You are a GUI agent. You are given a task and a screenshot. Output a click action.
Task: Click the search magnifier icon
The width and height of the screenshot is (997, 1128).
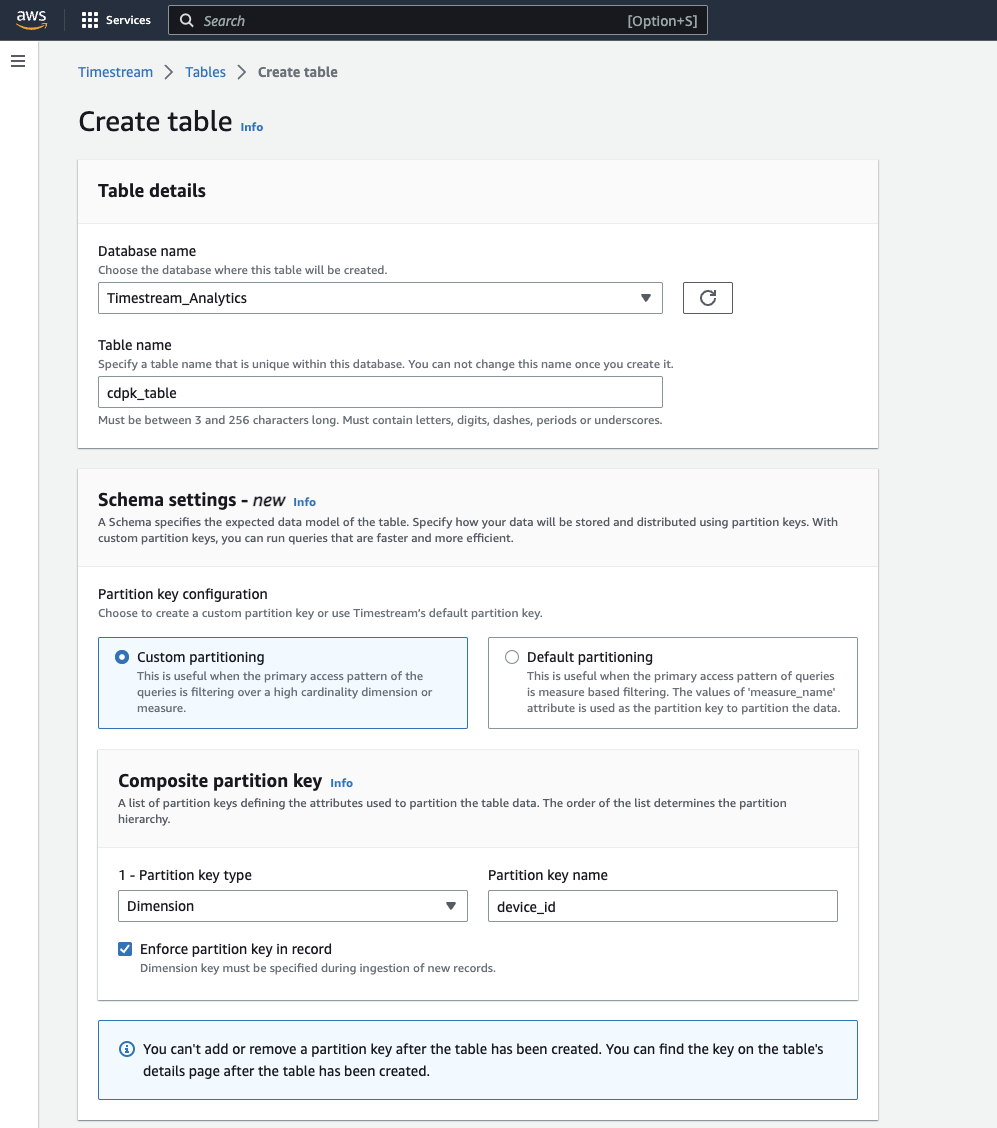click(x=187, y=20)
